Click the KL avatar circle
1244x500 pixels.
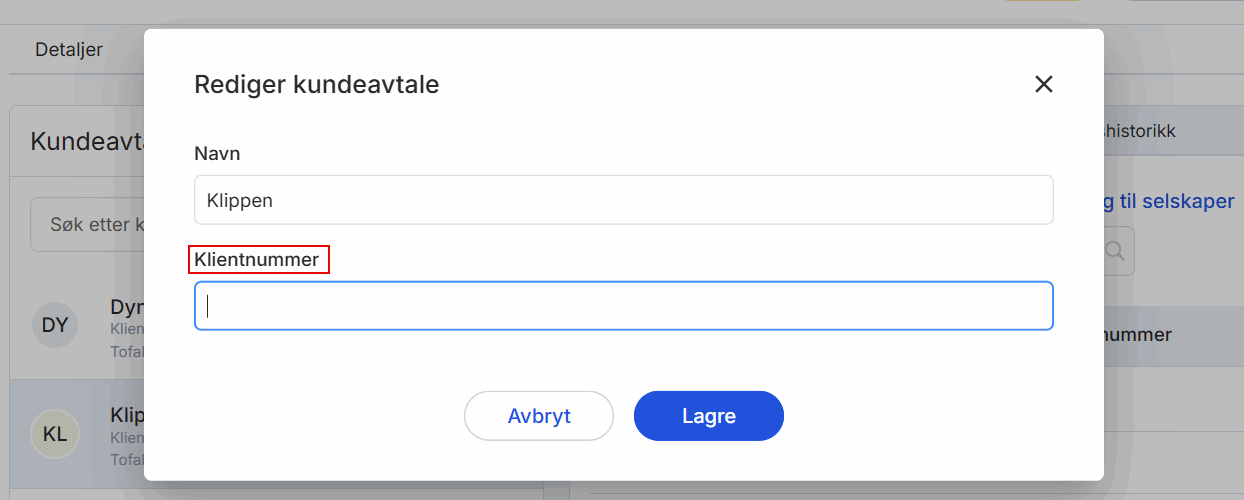tap(55, 433)
